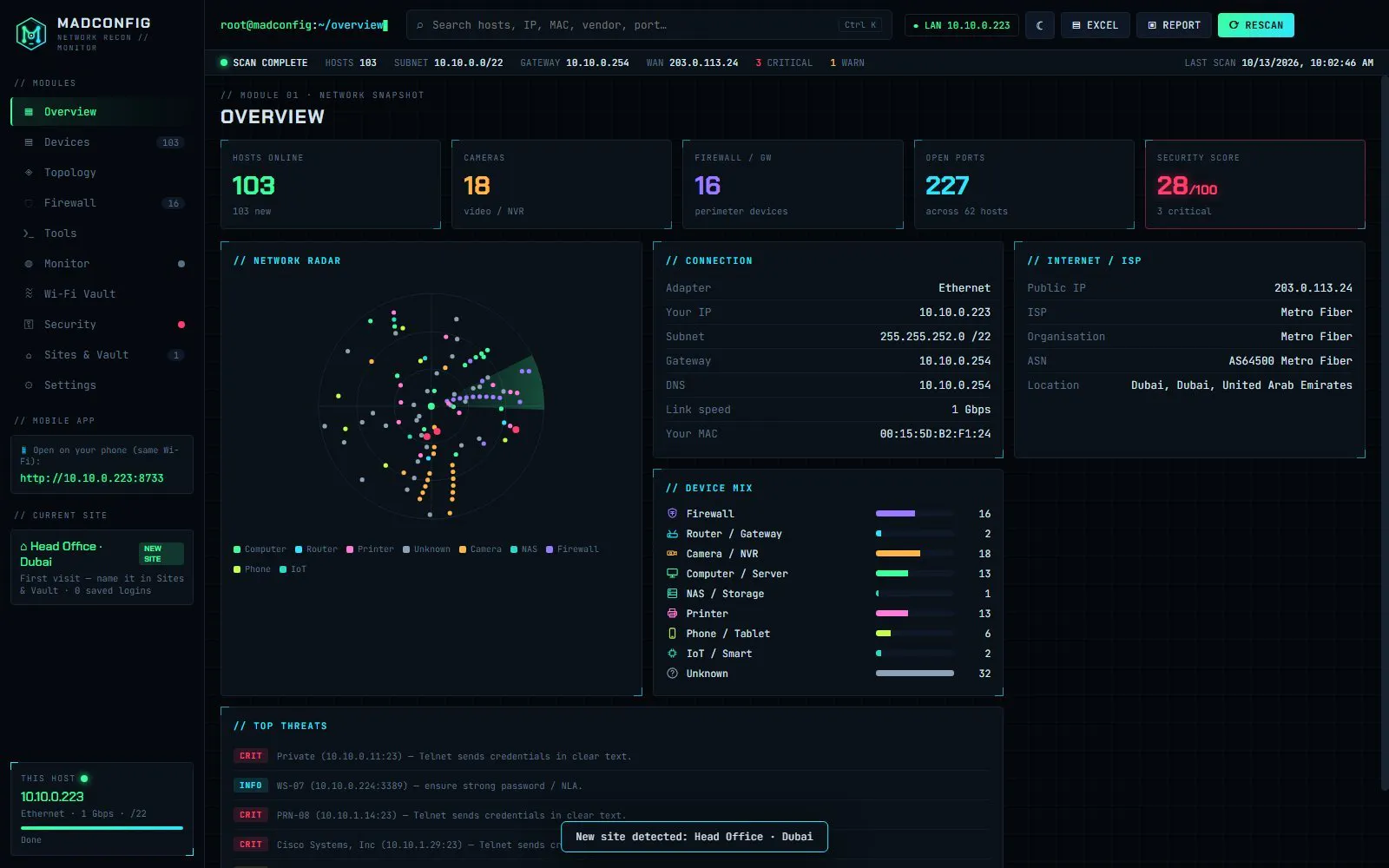Click the Unknown question-mark icon in Device Mix
The width and height of the screenshot is (1389, 868).
(672, 674)
